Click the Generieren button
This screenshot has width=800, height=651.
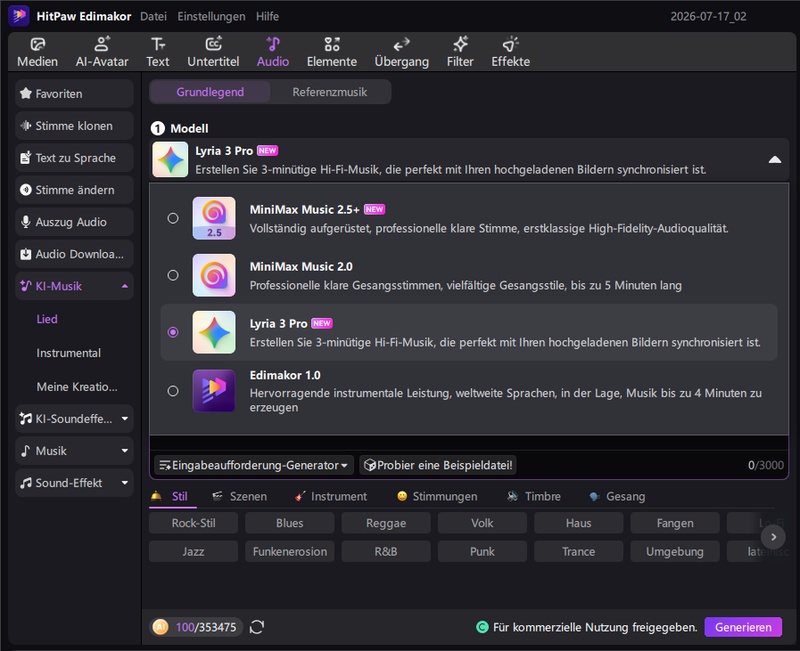click(x=743, y=627)
